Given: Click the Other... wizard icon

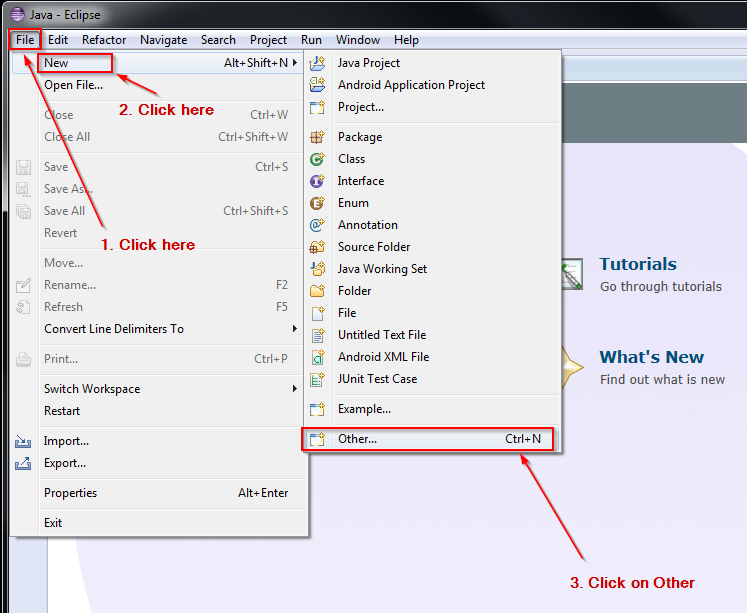Looking at the screenshot, I should [317, 439].
